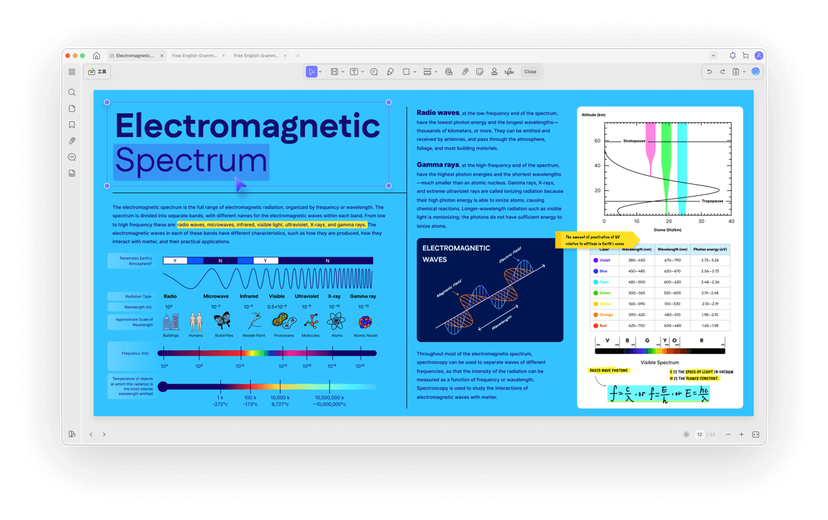
Task: Open the shopping cart icon
Action: coord(746,55)
